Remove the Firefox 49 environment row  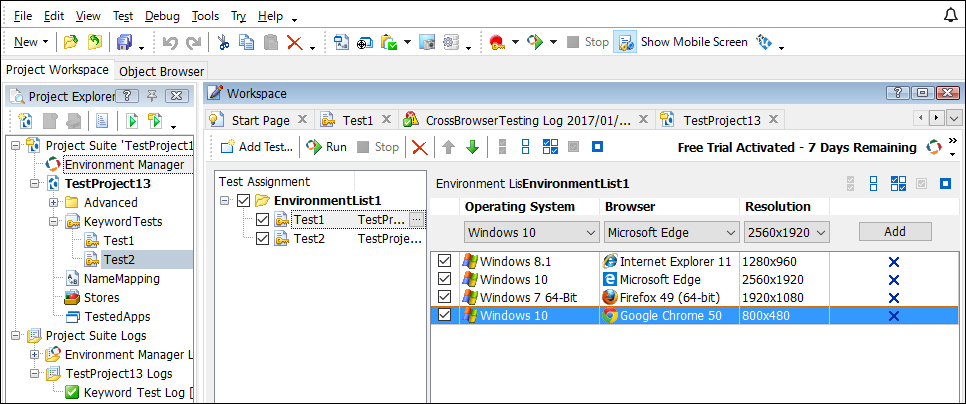tap(894, 297)
